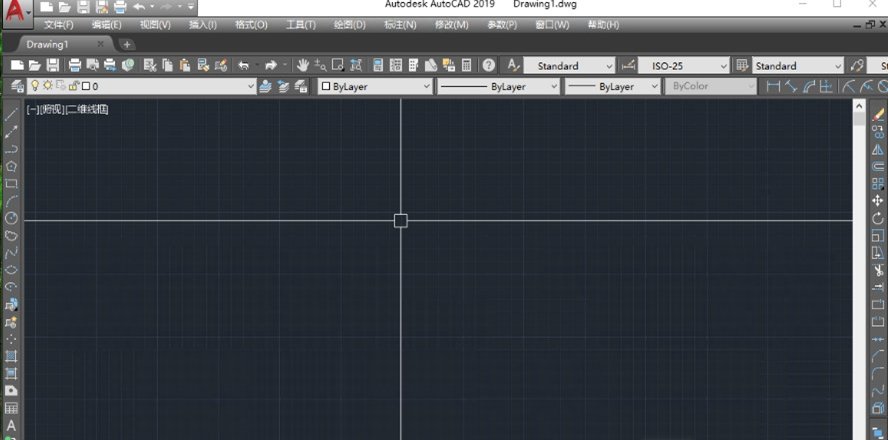Open the 编辑(E) menu
Image resolution: width=888 pixels, height=440 pixels.
click(106, 25)
